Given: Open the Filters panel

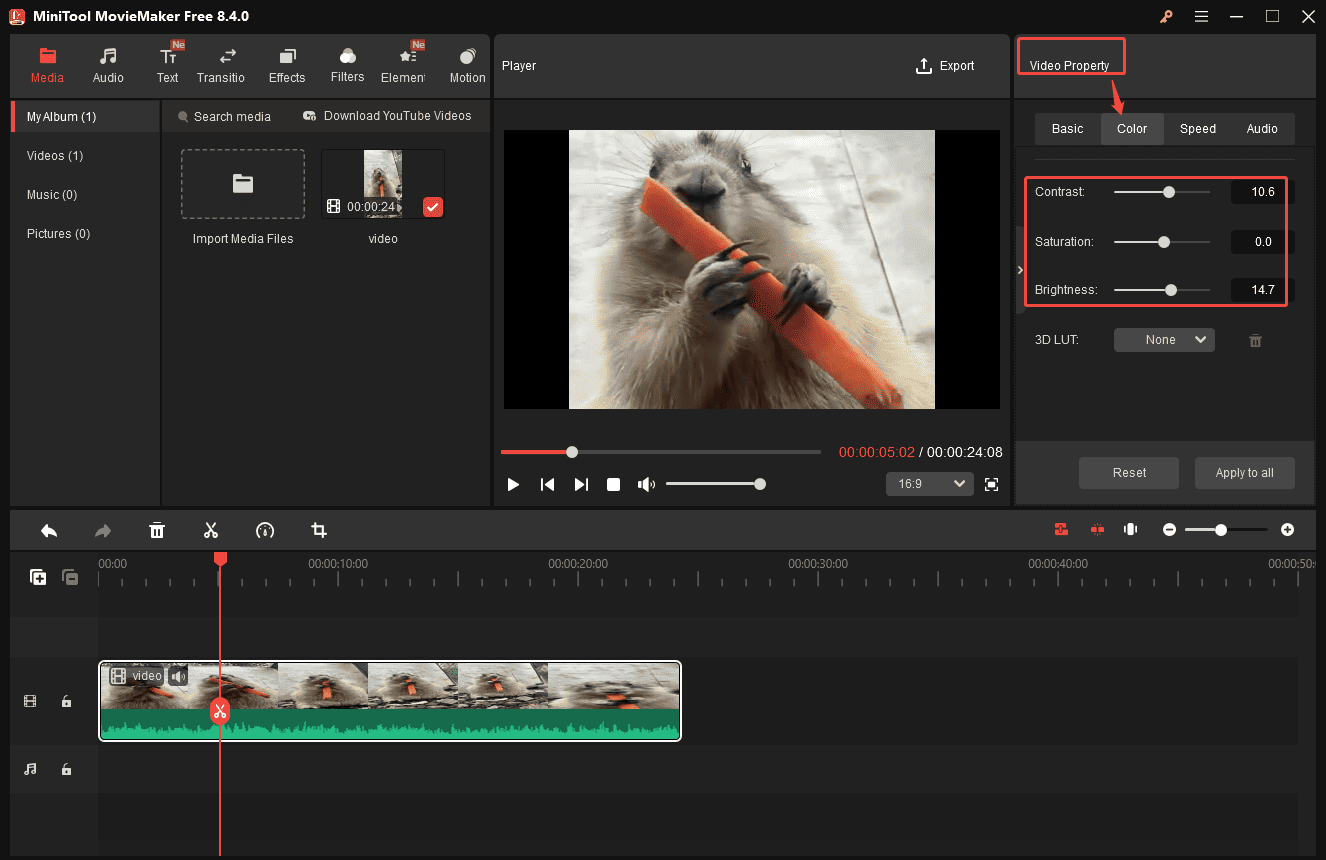Looking at the screenshot, I should pos(347,63).
